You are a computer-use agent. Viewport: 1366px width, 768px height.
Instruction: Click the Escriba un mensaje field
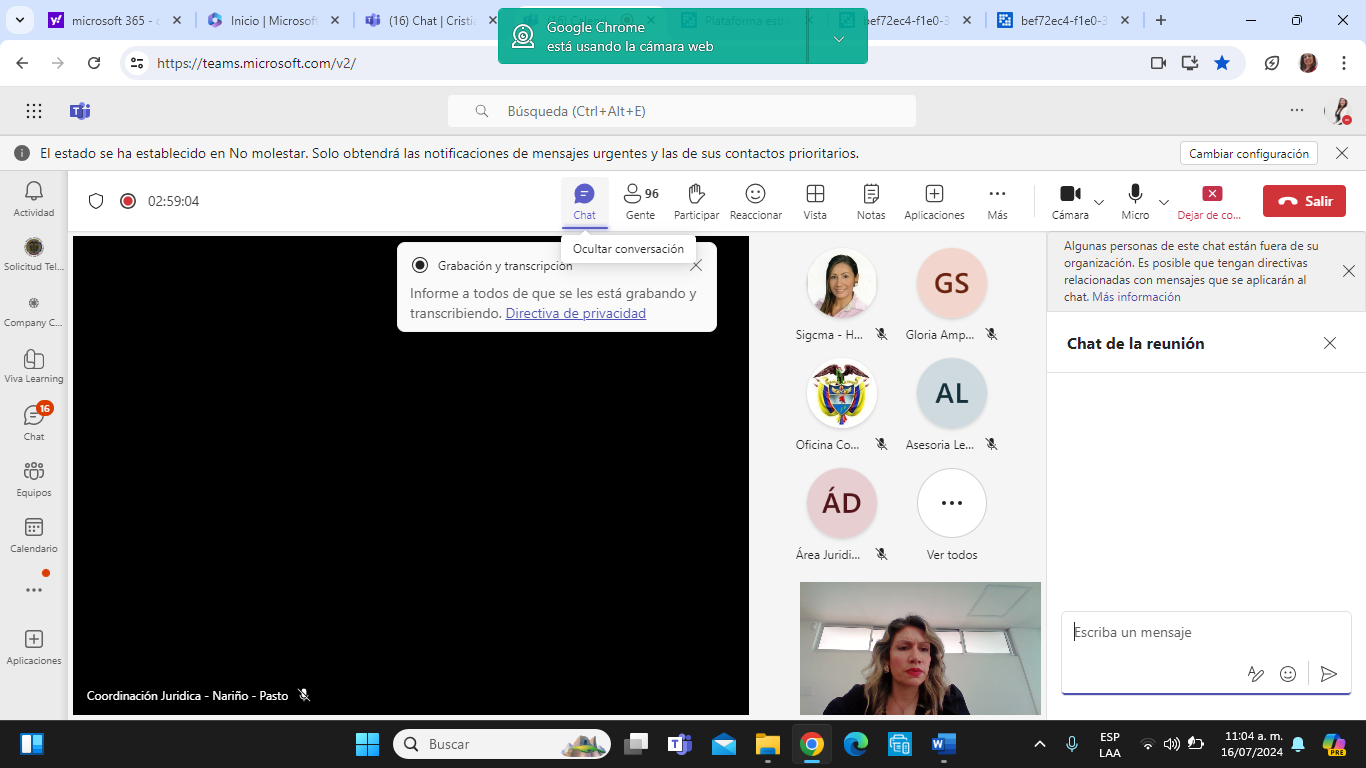pos(1200,632)
